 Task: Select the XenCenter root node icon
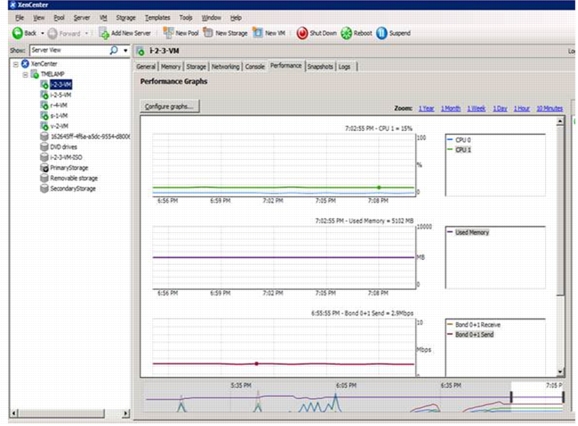[x=25, y=64]
